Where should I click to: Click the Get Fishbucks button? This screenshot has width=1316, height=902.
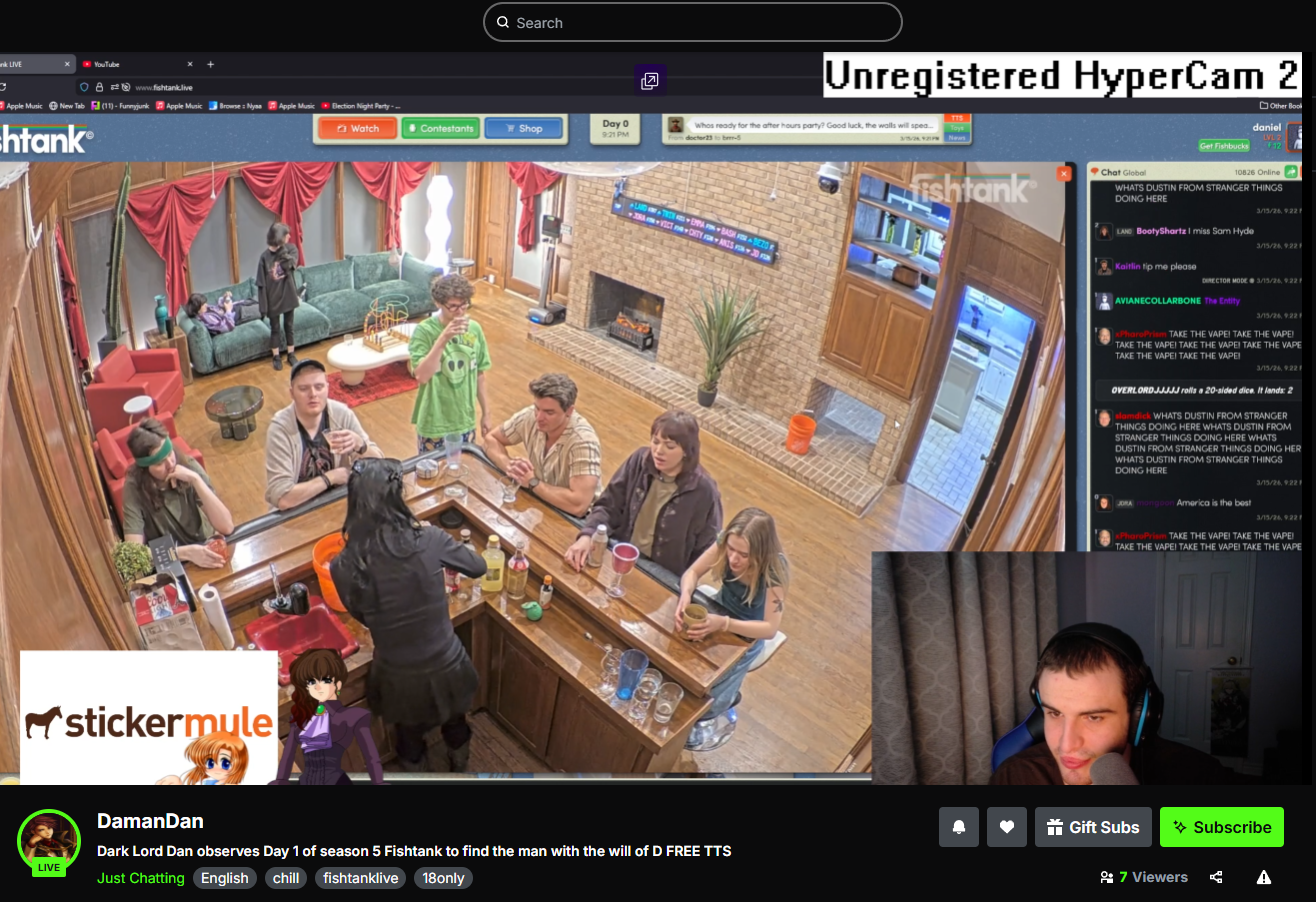1224,146
